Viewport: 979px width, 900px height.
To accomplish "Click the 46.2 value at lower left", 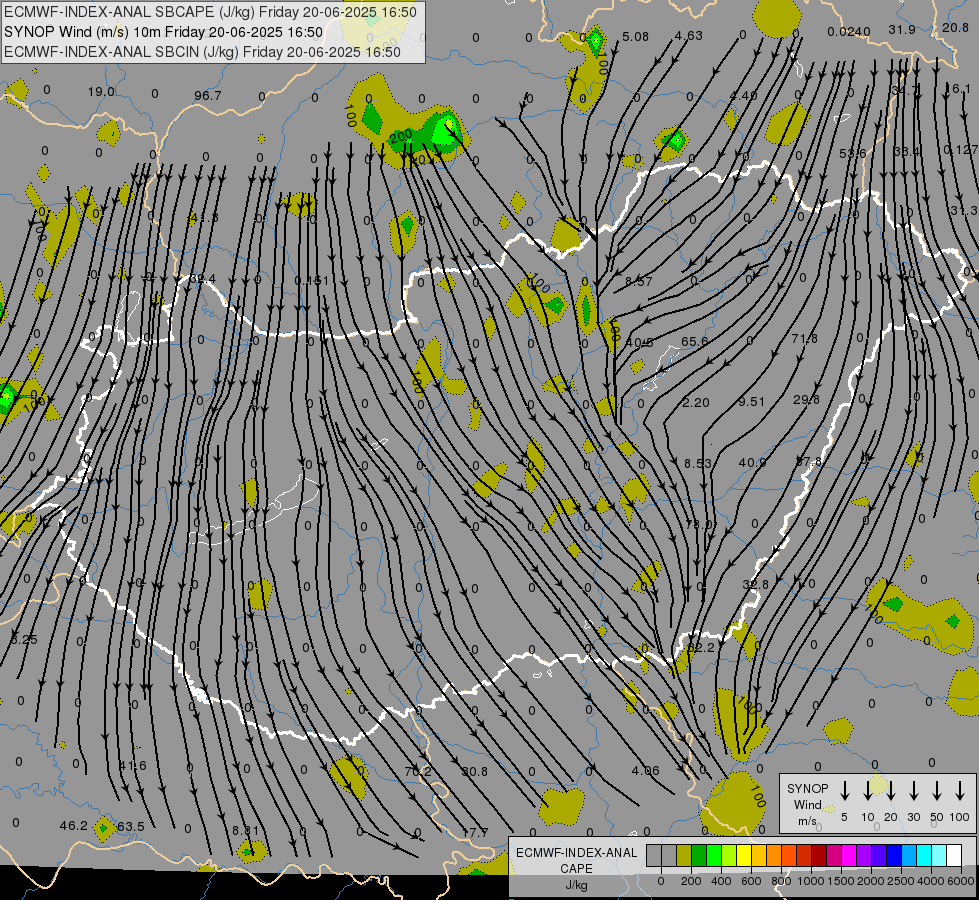I will (74, 826).
